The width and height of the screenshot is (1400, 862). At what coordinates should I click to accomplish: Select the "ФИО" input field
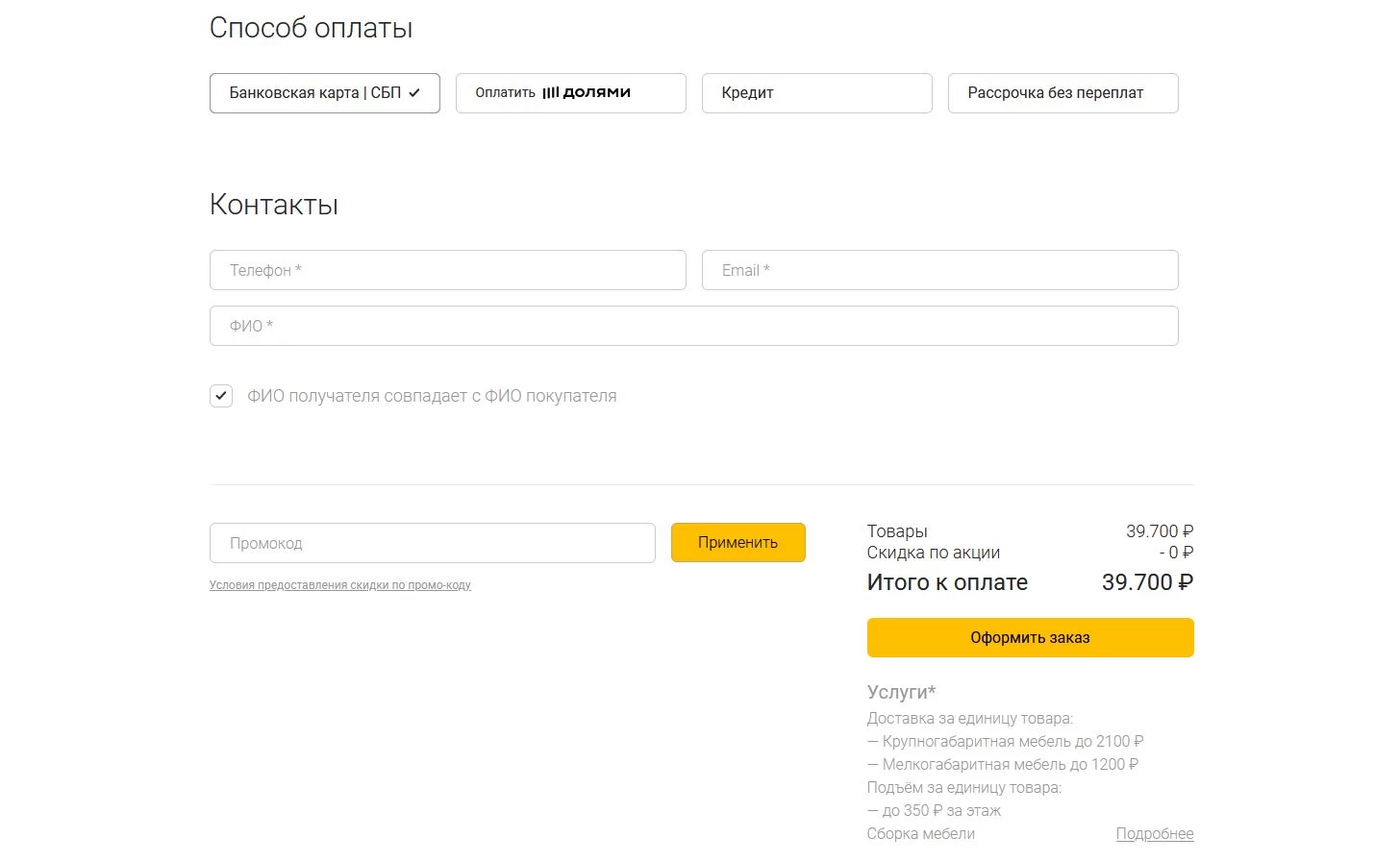693,326
